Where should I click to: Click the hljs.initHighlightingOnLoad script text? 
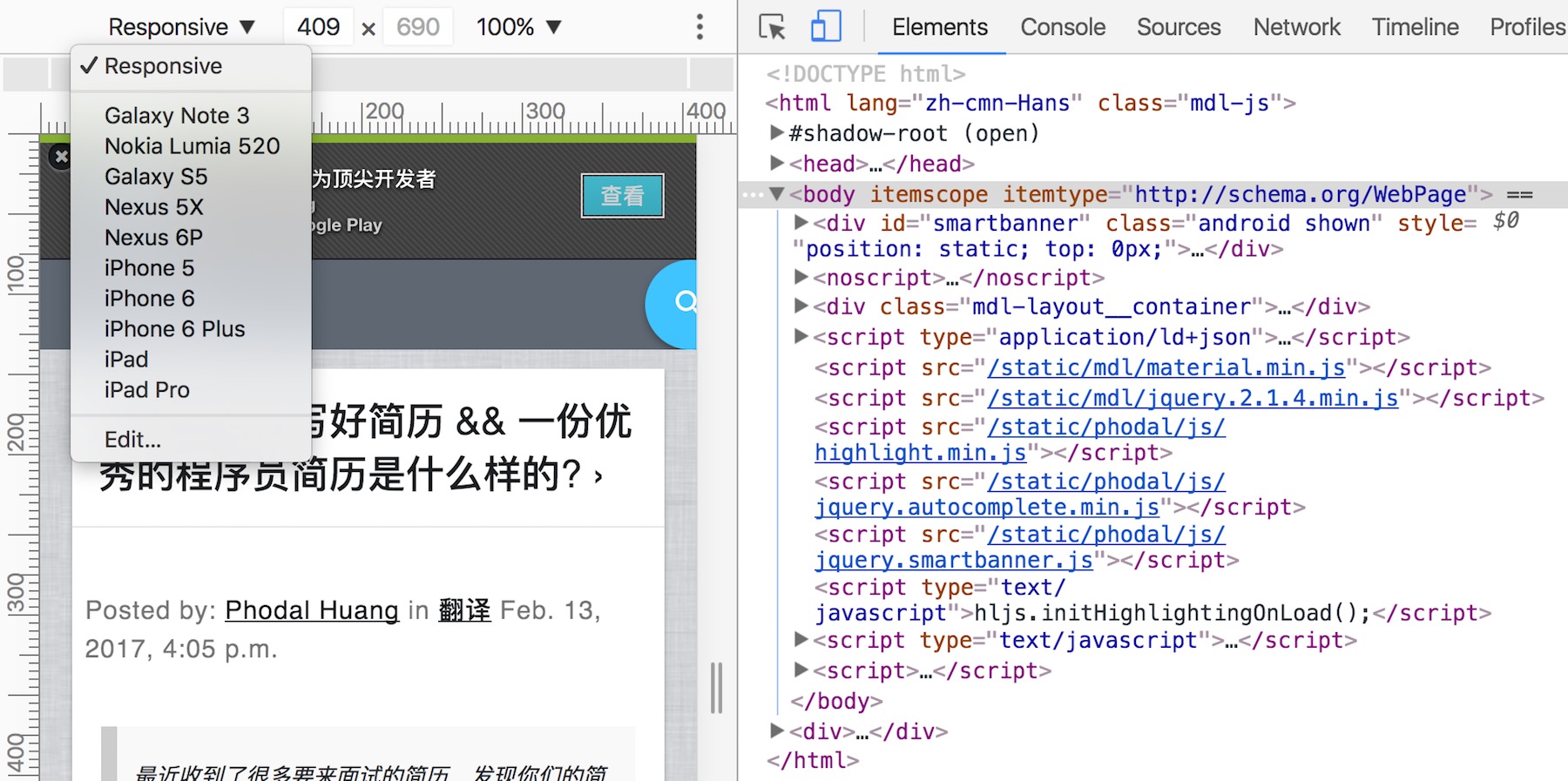[x=1173, y=614]
